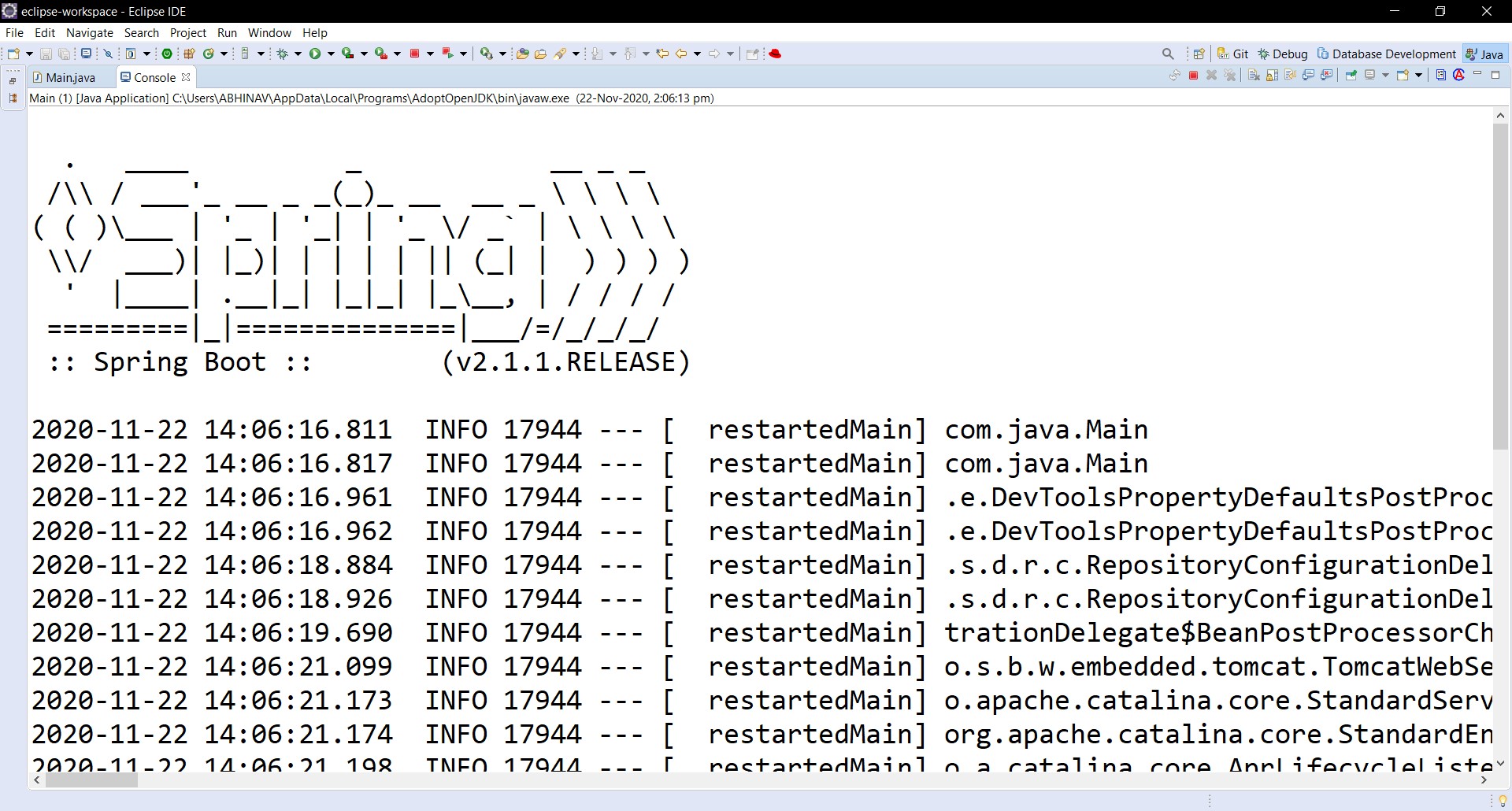1512x811 pixels.
Task: Click the horizontal scrollbar thumb in console
Action: coord(91,780)
